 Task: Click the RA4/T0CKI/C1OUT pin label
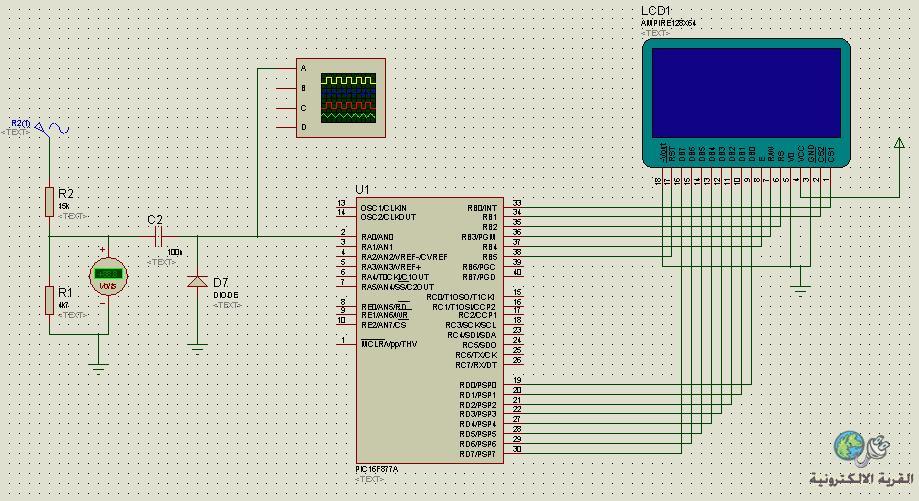(395, 277)
